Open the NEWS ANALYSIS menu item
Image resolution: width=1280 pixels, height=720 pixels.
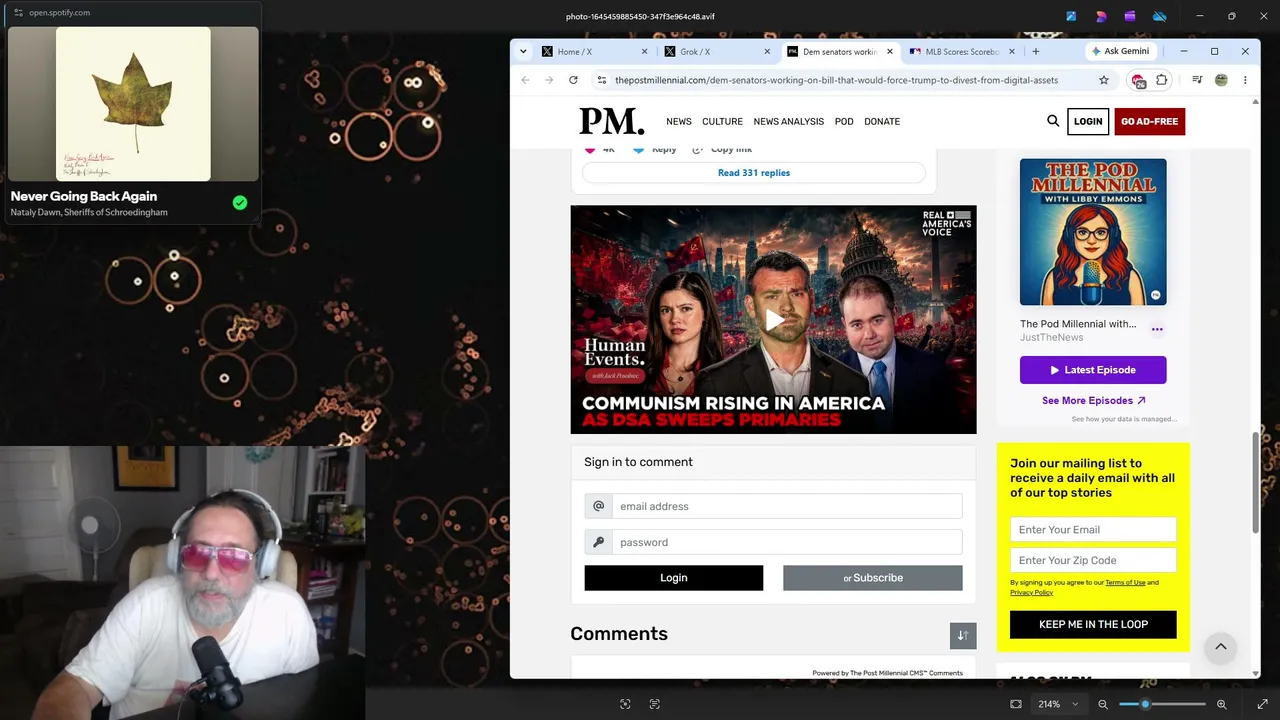point(789,121)
